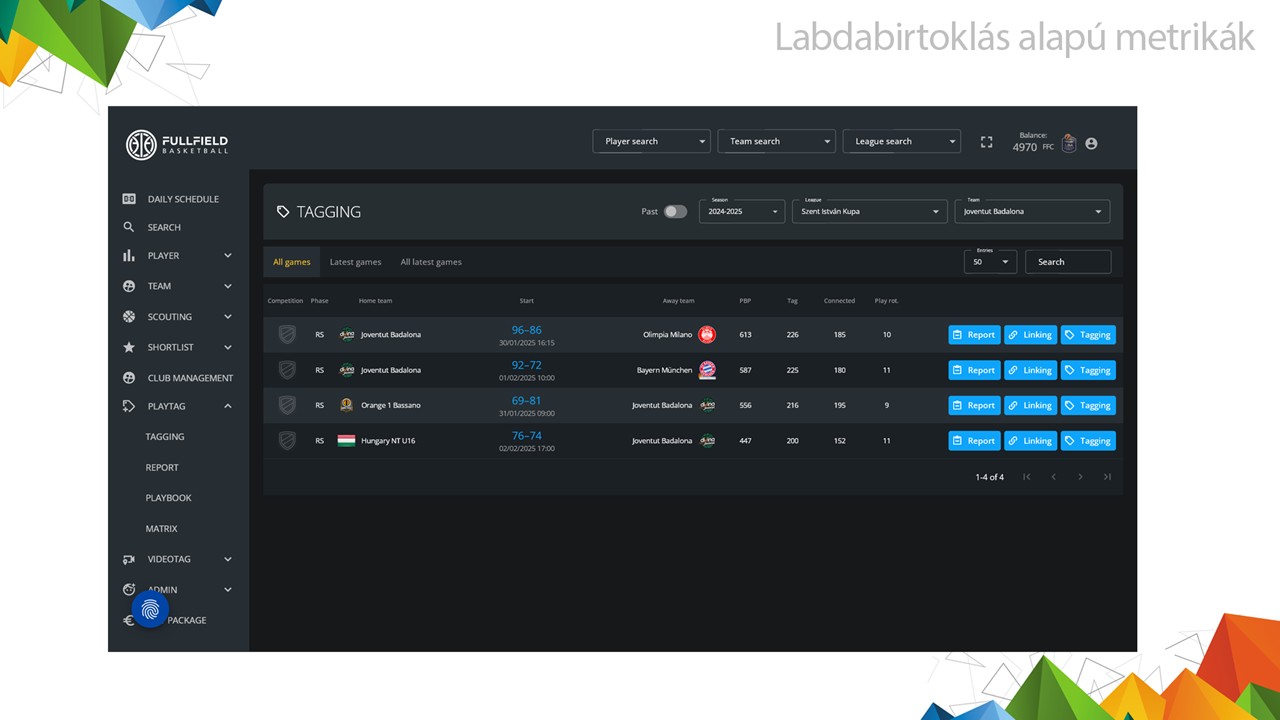Click the Olimpia Milano team logo
The image size is (1280, 720).
pos(707,335)
